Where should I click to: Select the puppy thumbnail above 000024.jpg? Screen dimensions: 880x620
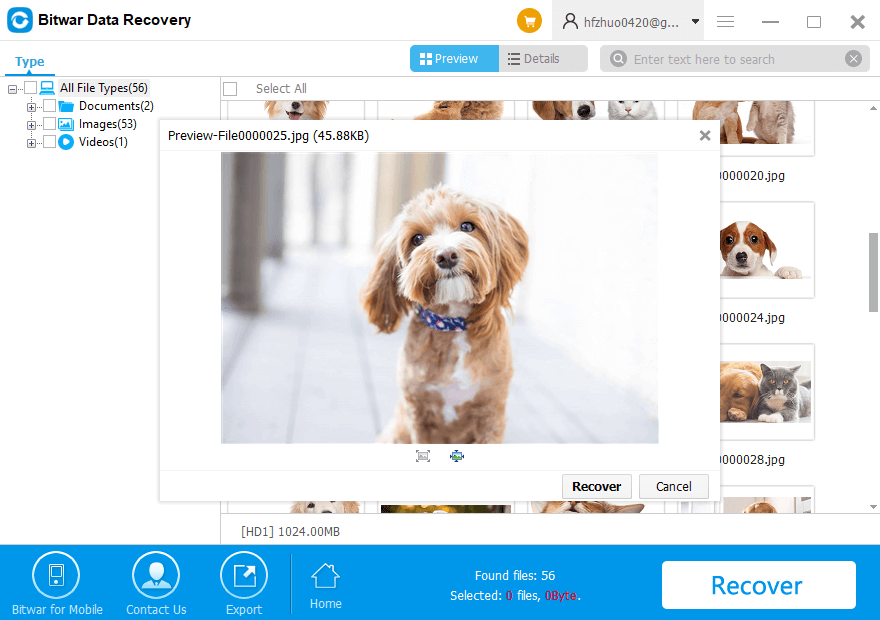tap(766, 250)
